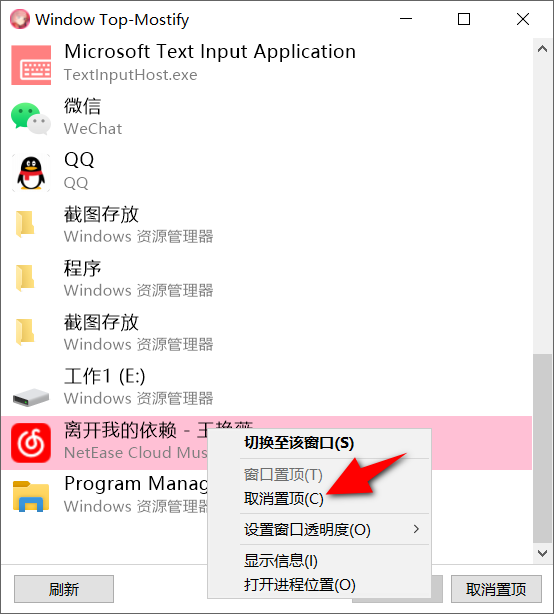Screen dimensions: 554x614
Task: Click the scrollbar up arrow
Action: click(542, 49)
